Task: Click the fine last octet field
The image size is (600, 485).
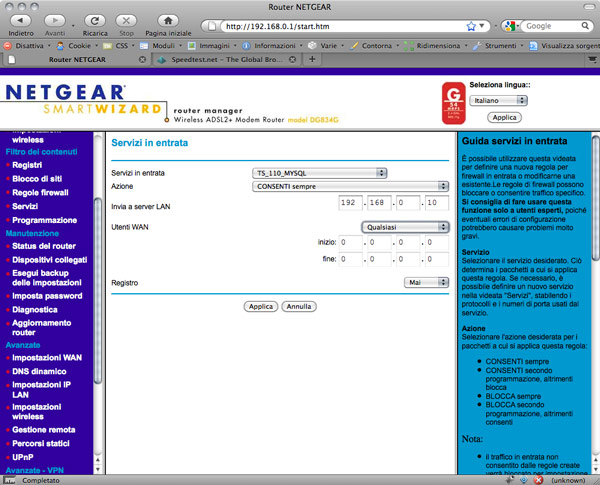Action: [x=437, y=259]
